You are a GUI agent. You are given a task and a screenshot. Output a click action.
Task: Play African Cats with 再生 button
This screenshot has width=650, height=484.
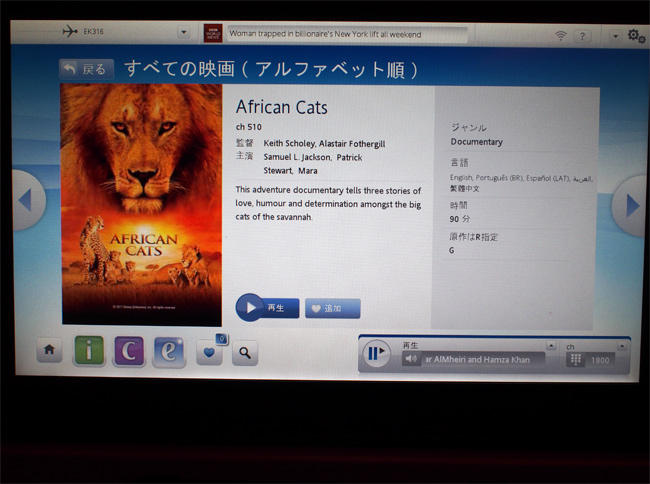coord(267,307)
